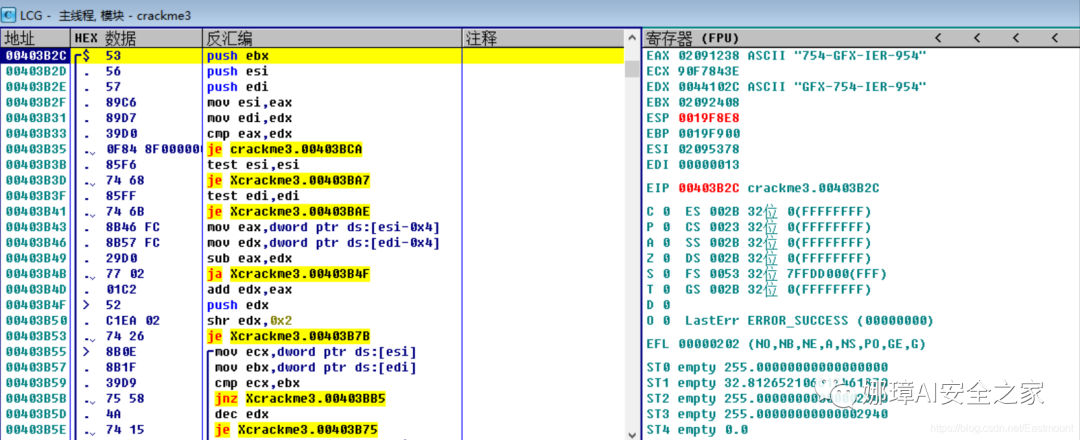Click the disassembly vertical scrollbar thumb
Screen dimensions: 1080x440
click(632, 70)
